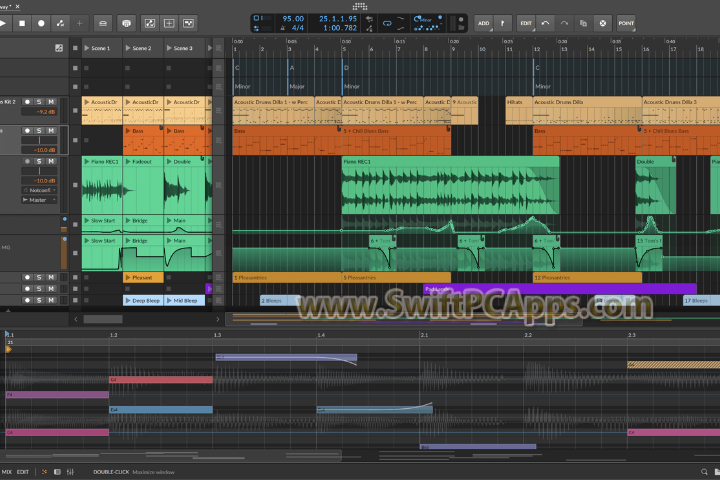The height and width of the screenshot is (480, 720).
Task: Click the time signature 4/4
Action: click(298, 28)
